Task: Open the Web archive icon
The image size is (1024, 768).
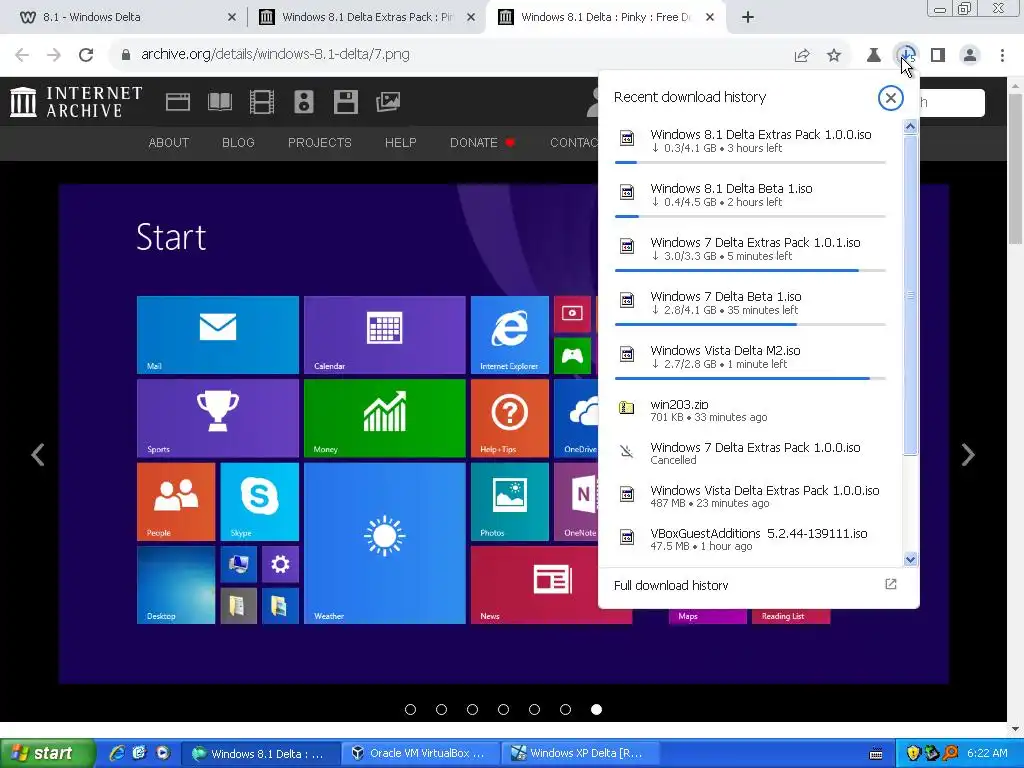Action: 178,102
